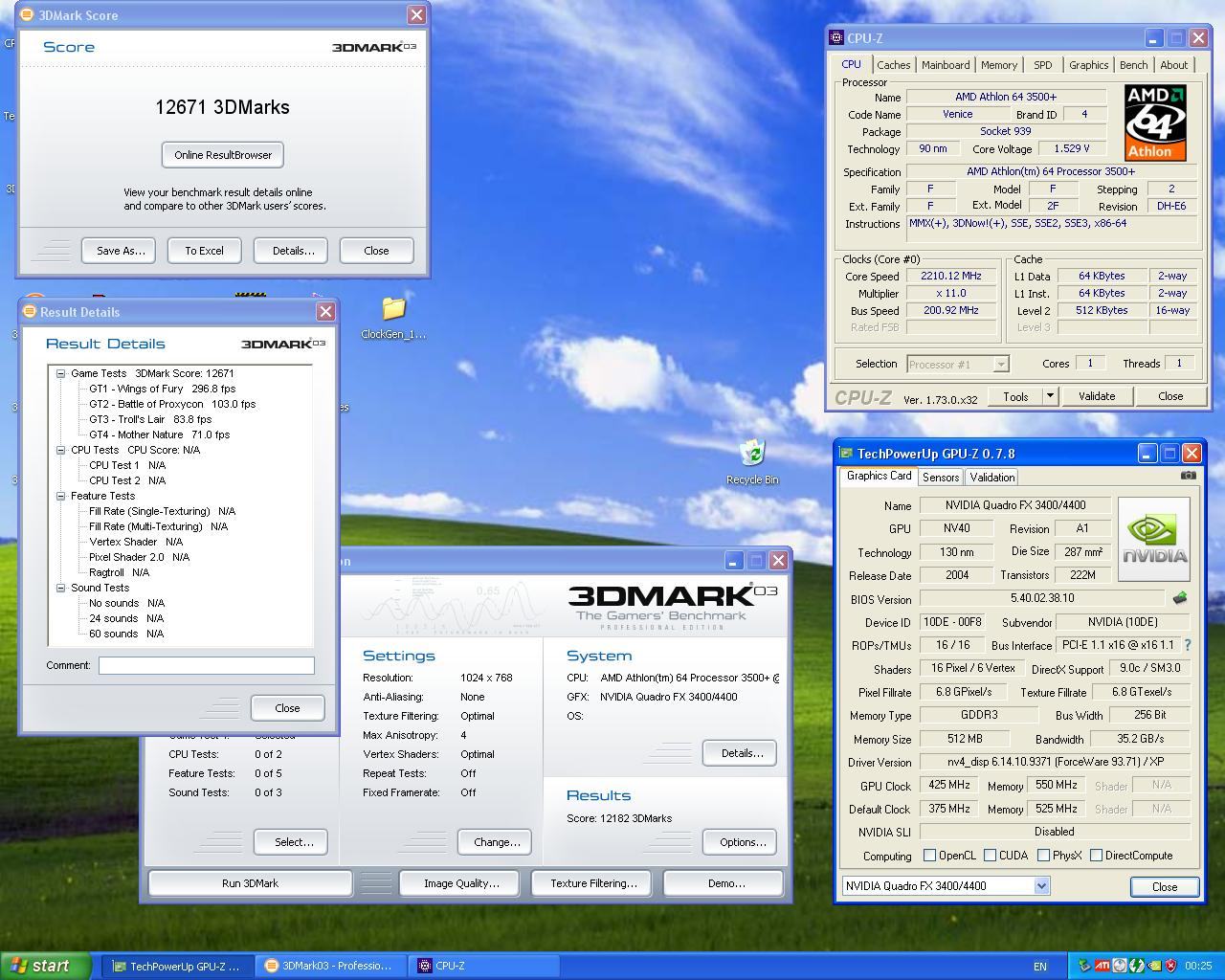Enable the OpenCL checkbox
1225x980 pixels.
pyautogui.click(x=929, y=856)
